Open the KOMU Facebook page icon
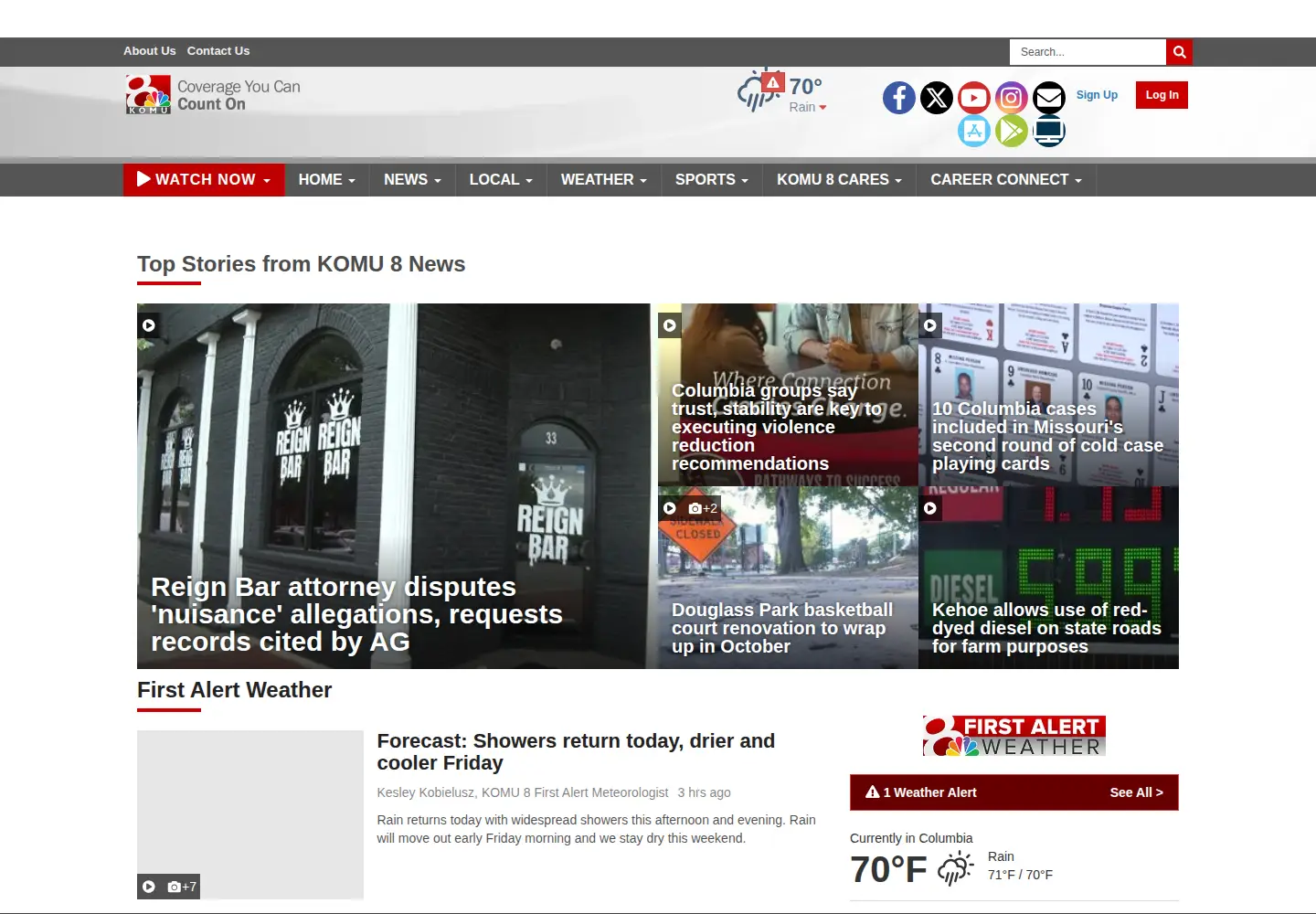This screenshot has width=1316, height=914. tap(899, 98)
